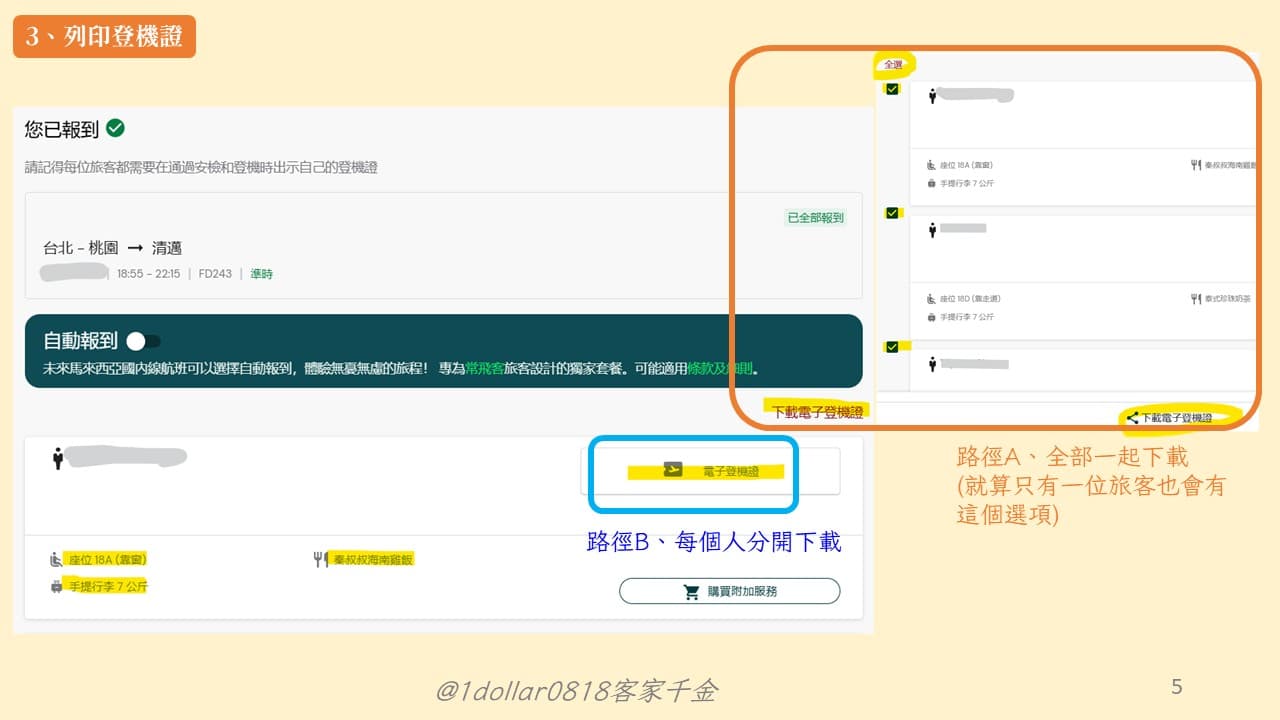Click the cutlery icon beside 泰式珍珠奶茶

pyautogui.click(x=1196, y=298)
